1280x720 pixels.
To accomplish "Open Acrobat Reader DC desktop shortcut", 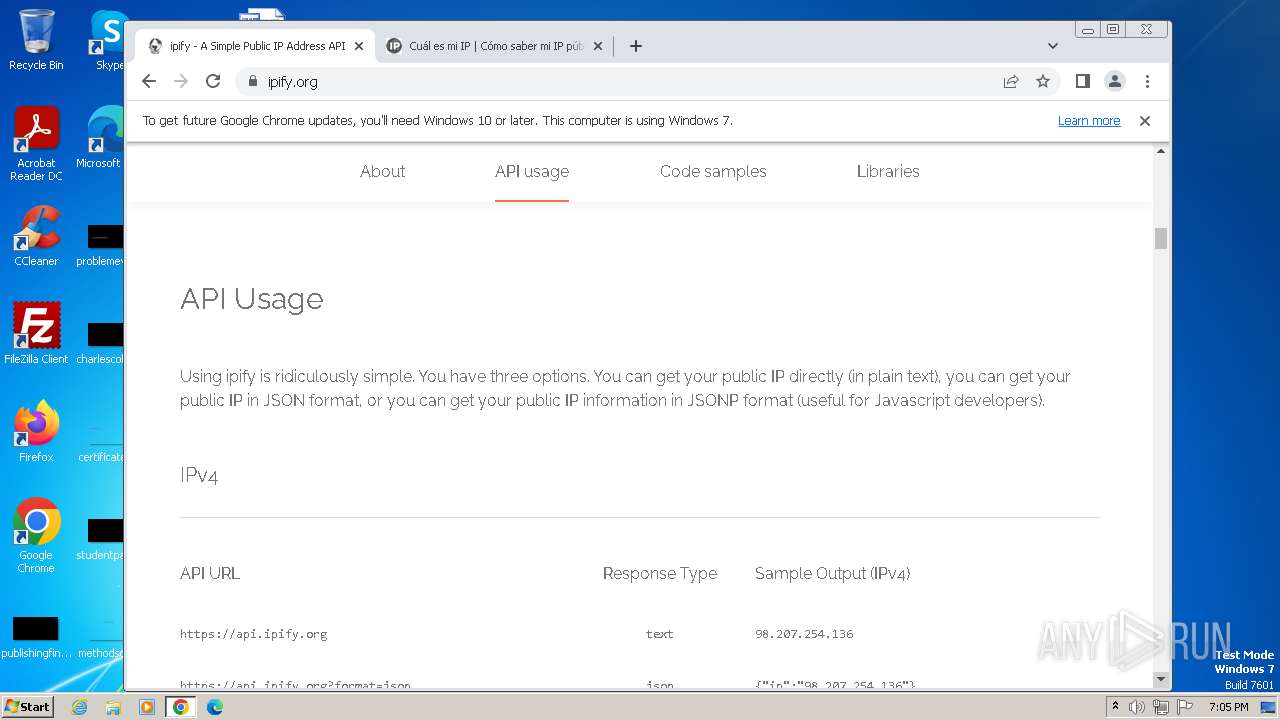I will coord(36,145).
